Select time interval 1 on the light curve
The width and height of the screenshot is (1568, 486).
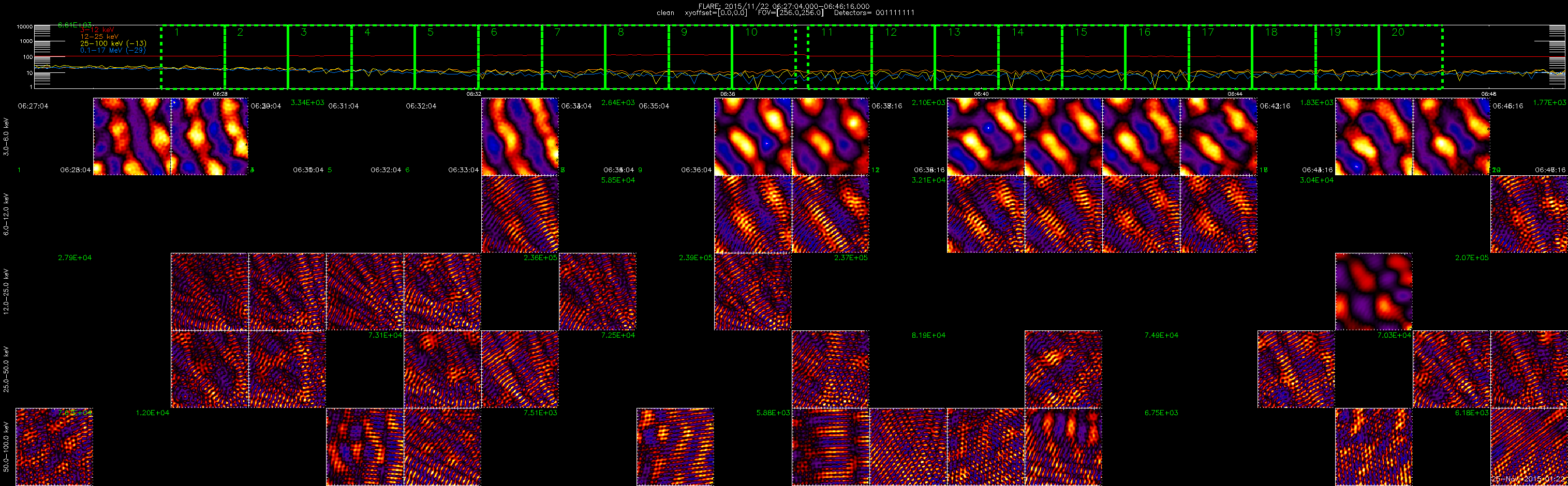[x=193, y=57]
